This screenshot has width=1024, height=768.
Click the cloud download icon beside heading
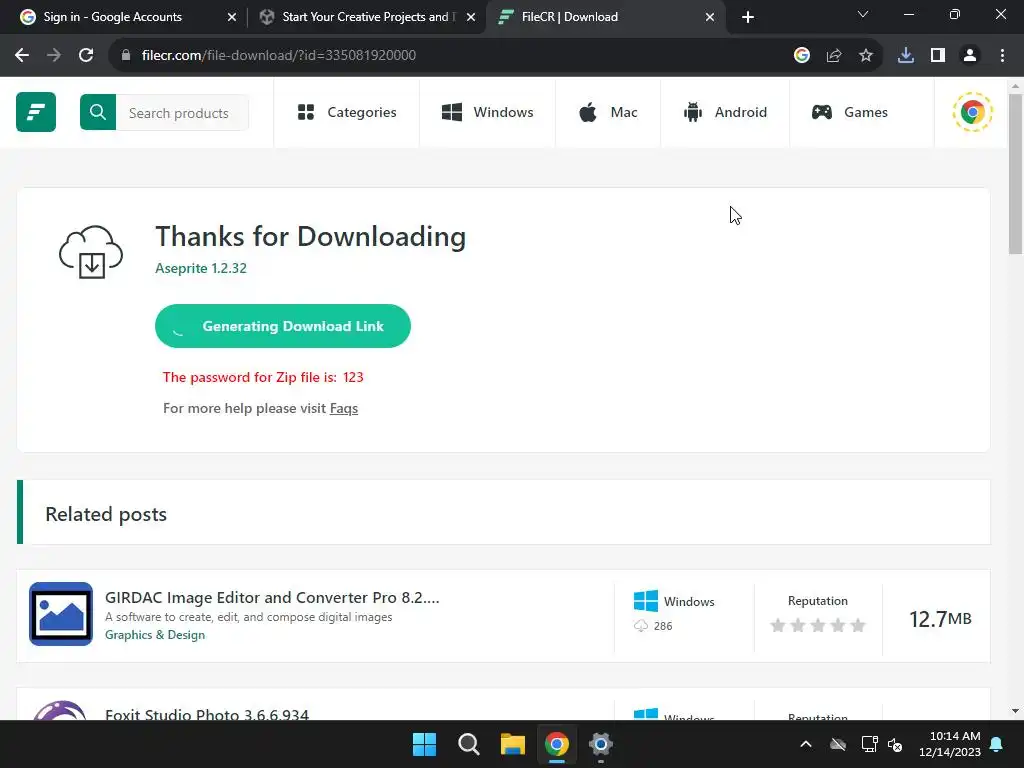tap(91, 253)
